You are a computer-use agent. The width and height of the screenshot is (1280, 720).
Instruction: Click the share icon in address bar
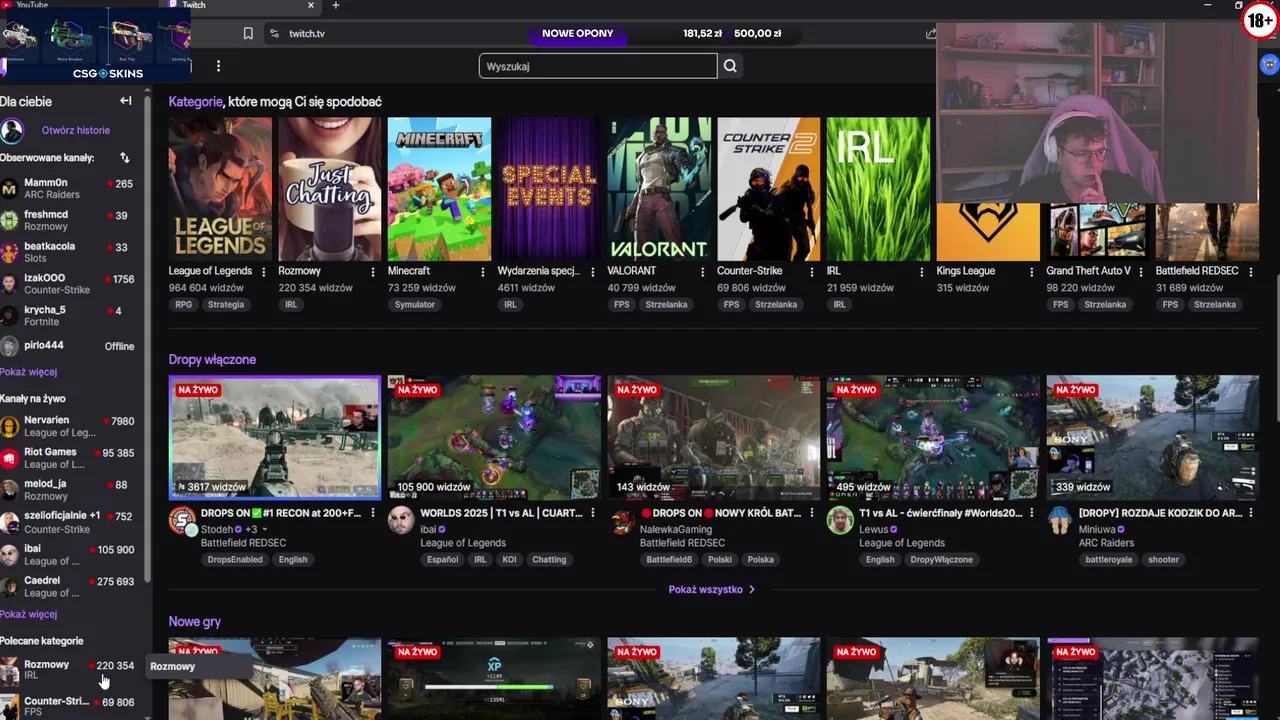point(931,33)
